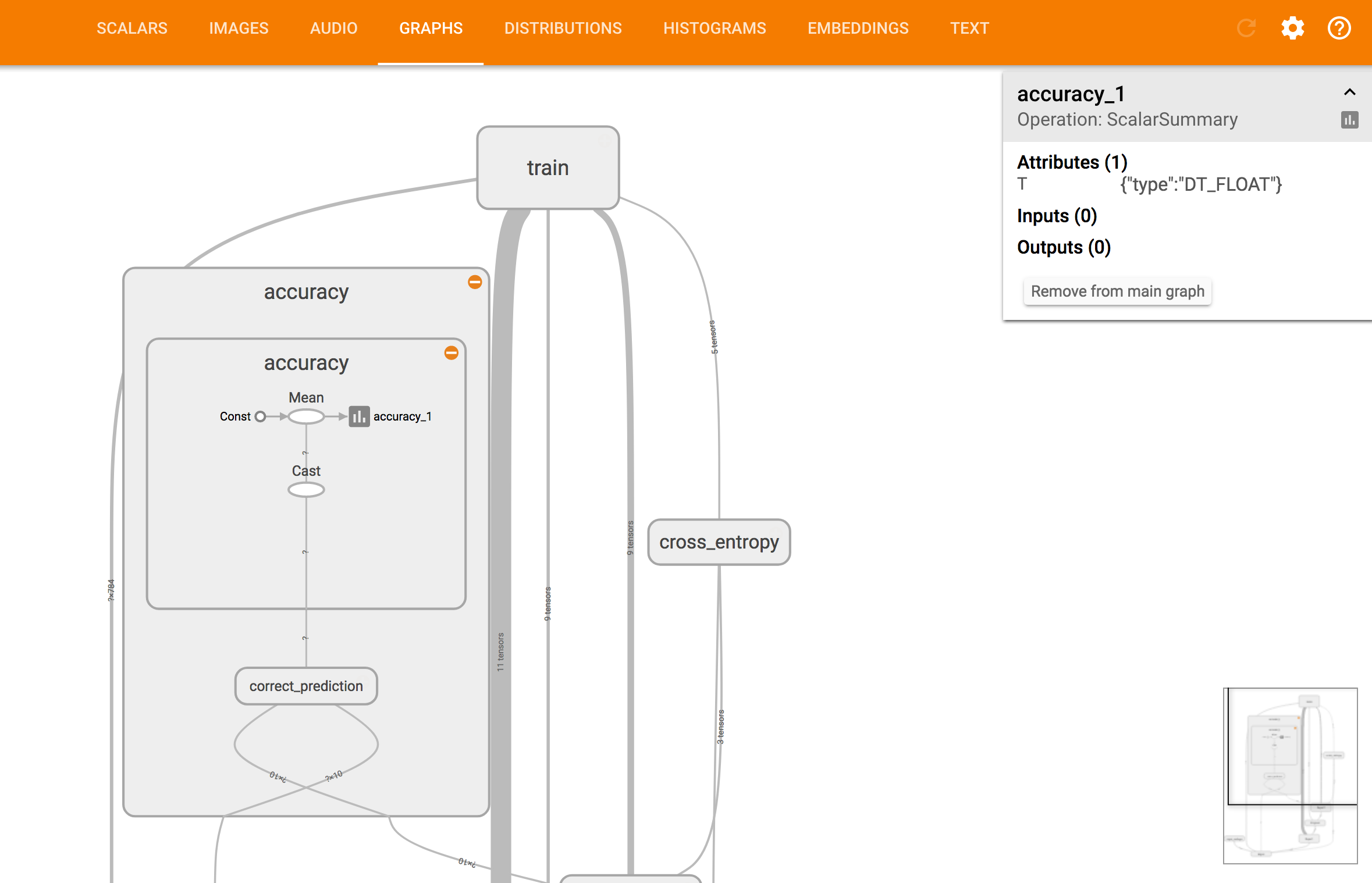Click the reload data icon

1246,28
